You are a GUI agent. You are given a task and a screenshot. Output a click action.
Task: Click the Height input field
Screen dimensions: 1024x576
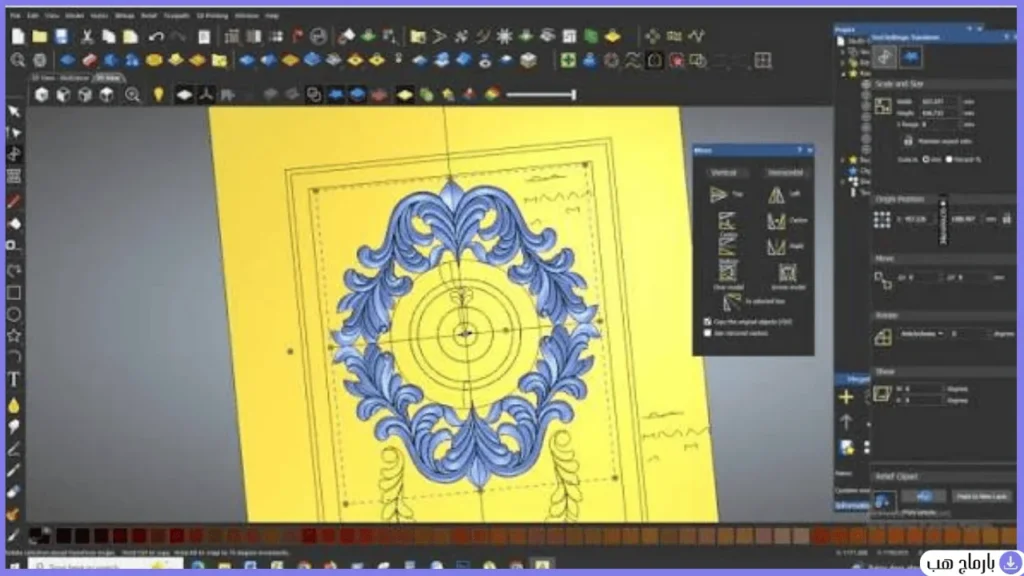pyautogui.click(x=938, y=113)
